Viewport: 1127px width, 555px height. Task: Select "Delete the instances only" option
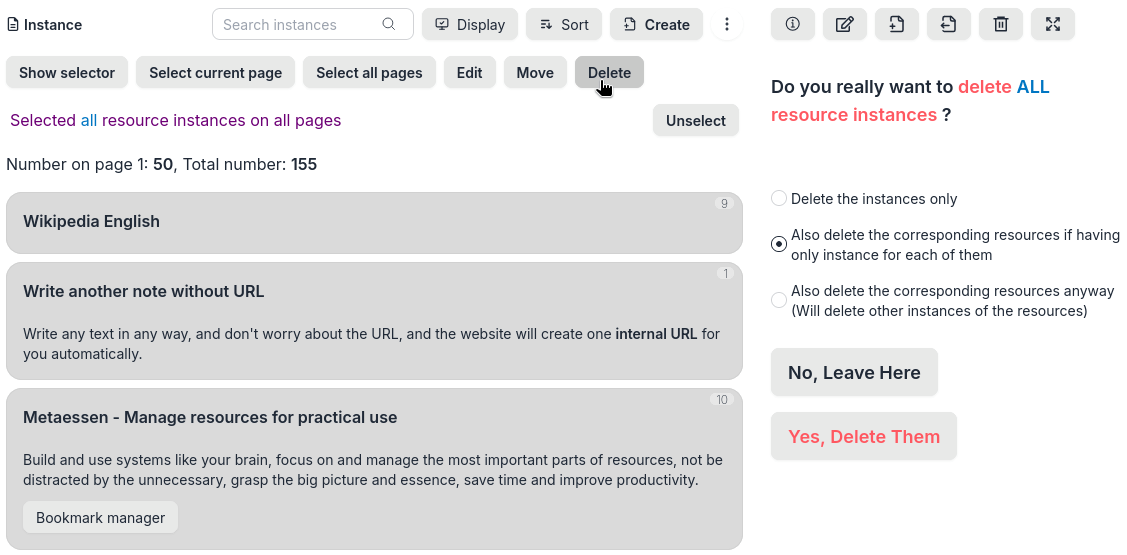click(x=779, y=199)
